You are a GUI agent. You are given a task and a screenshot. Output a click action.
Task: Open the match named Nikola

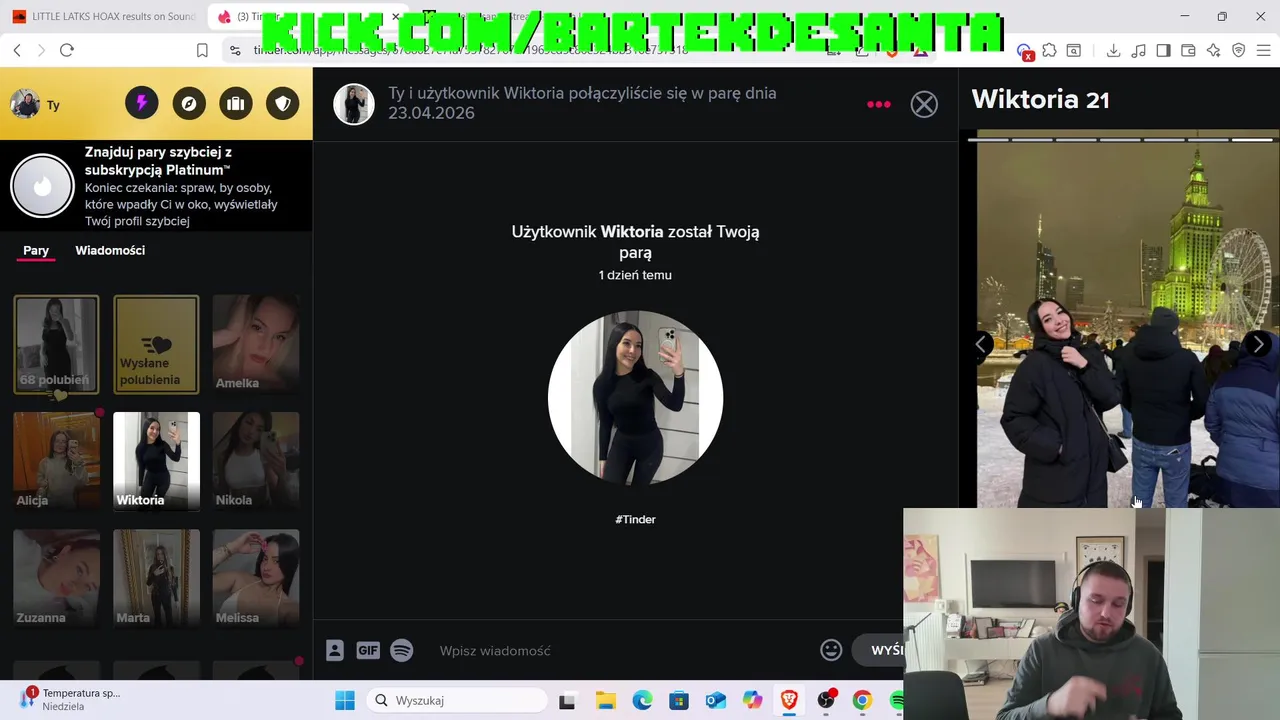(256, 461)
